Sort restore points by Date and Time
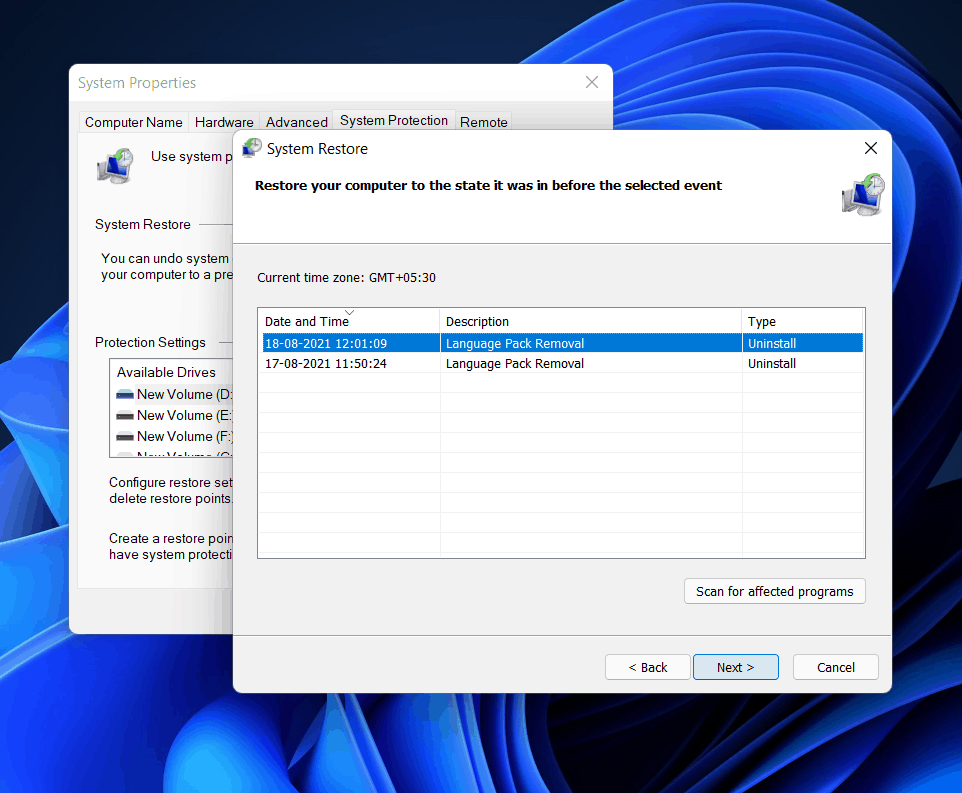The width and height of the screenshot is (962, 793). click(x=348, y=321)
